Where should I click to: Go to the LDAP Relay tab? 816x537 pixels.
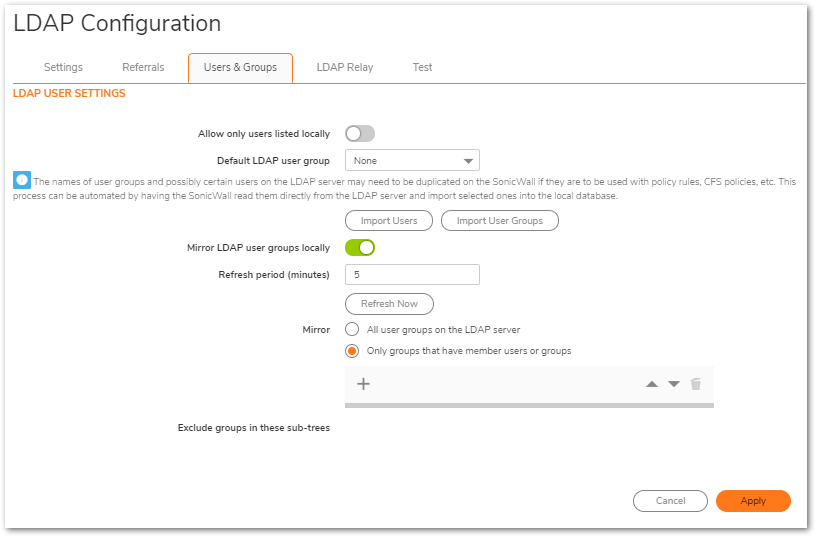[x=345, y=67]
